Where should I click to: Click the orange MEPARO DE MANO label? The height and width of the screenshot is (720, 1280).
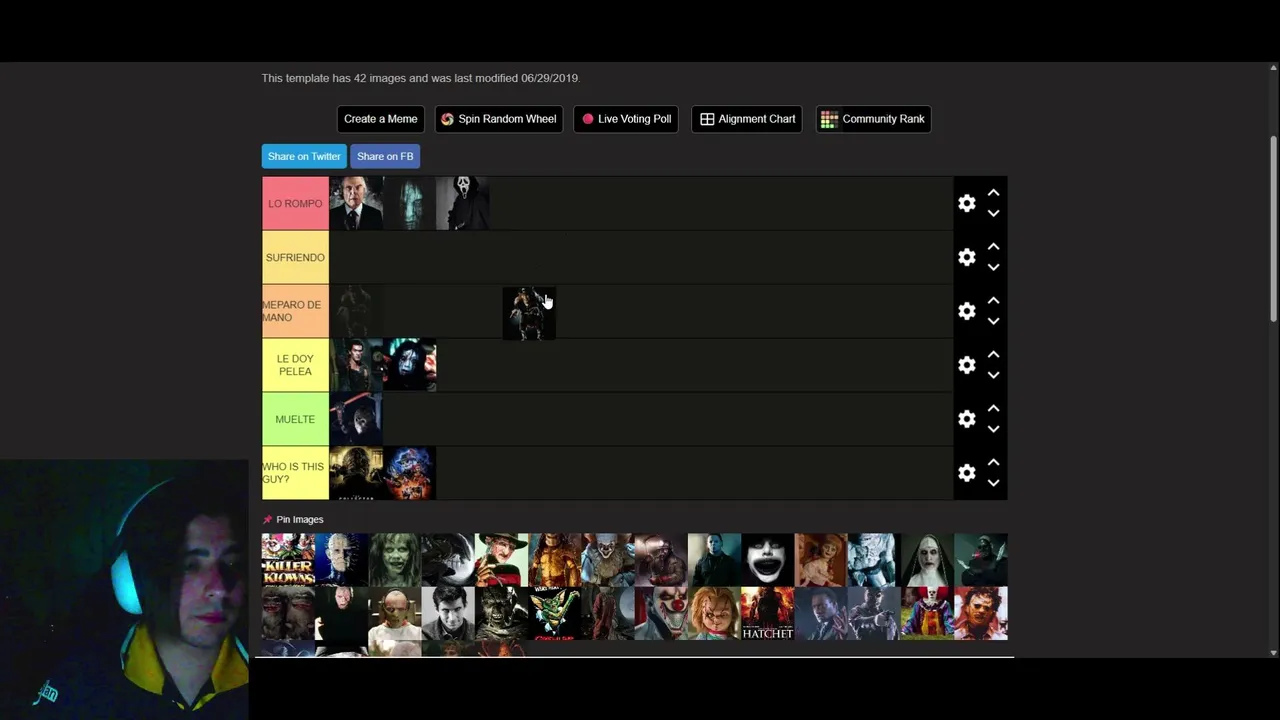295,311
